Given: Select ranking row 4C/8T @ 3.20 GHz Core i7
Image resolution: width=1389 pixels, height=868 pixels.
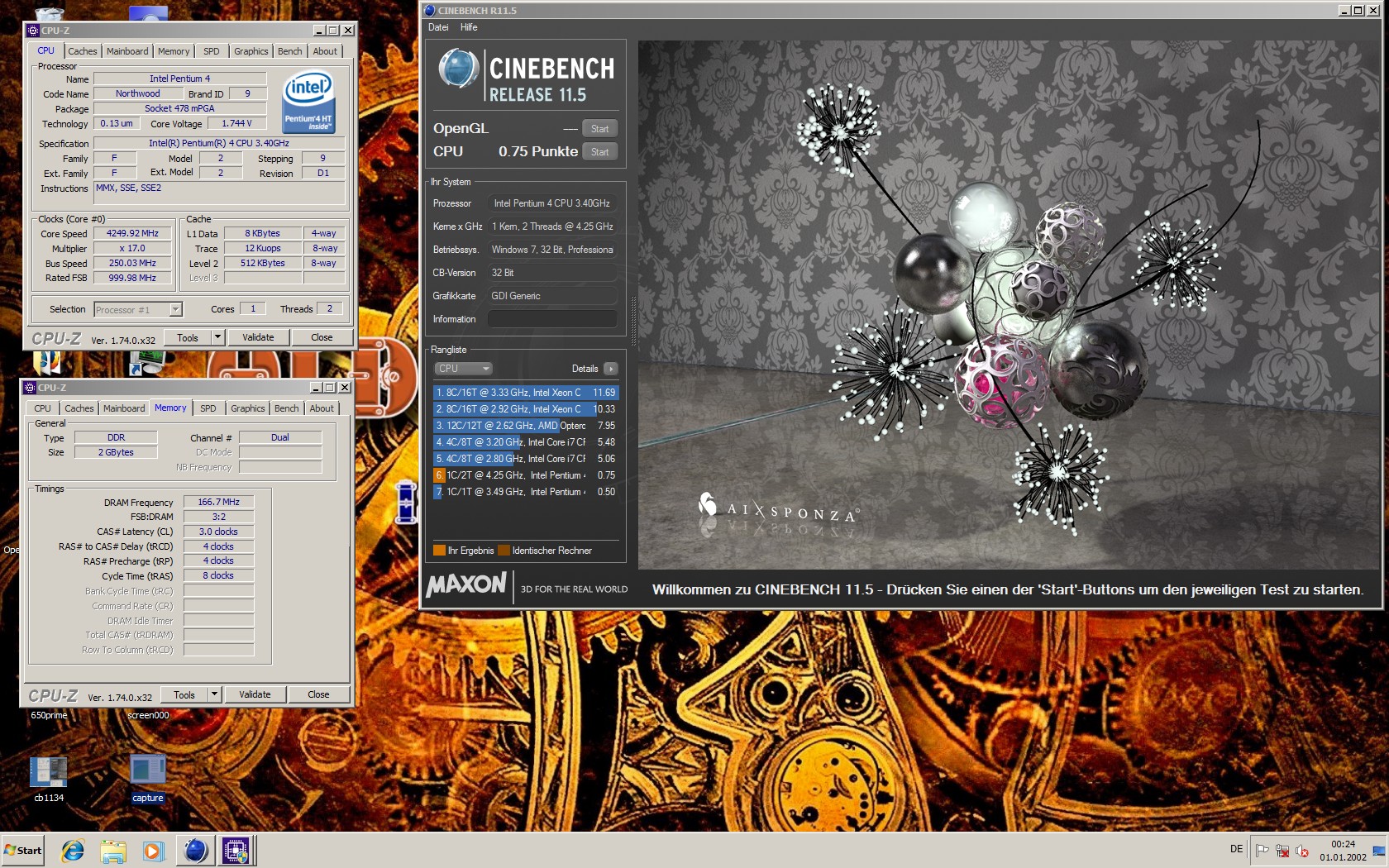Looking at the screenshot, I should [x=526, y=442].
